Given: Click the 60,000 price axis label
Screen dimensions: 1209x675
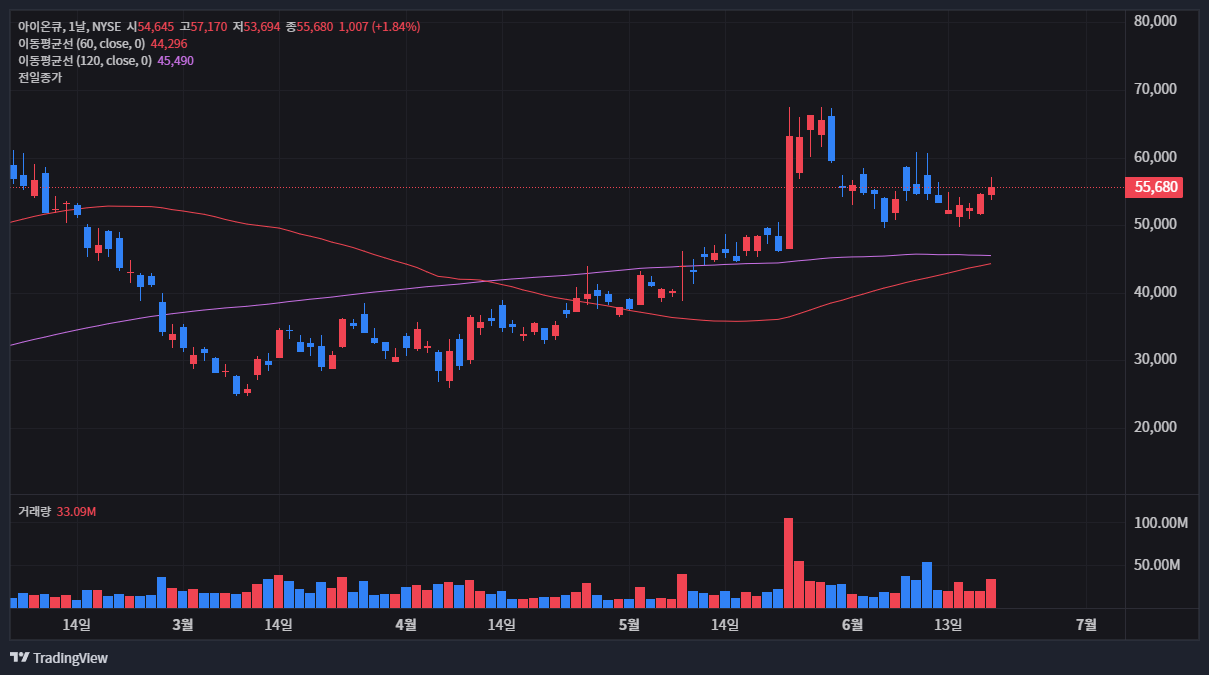Looking at the screenshot, I should [x=1155, y=157].
